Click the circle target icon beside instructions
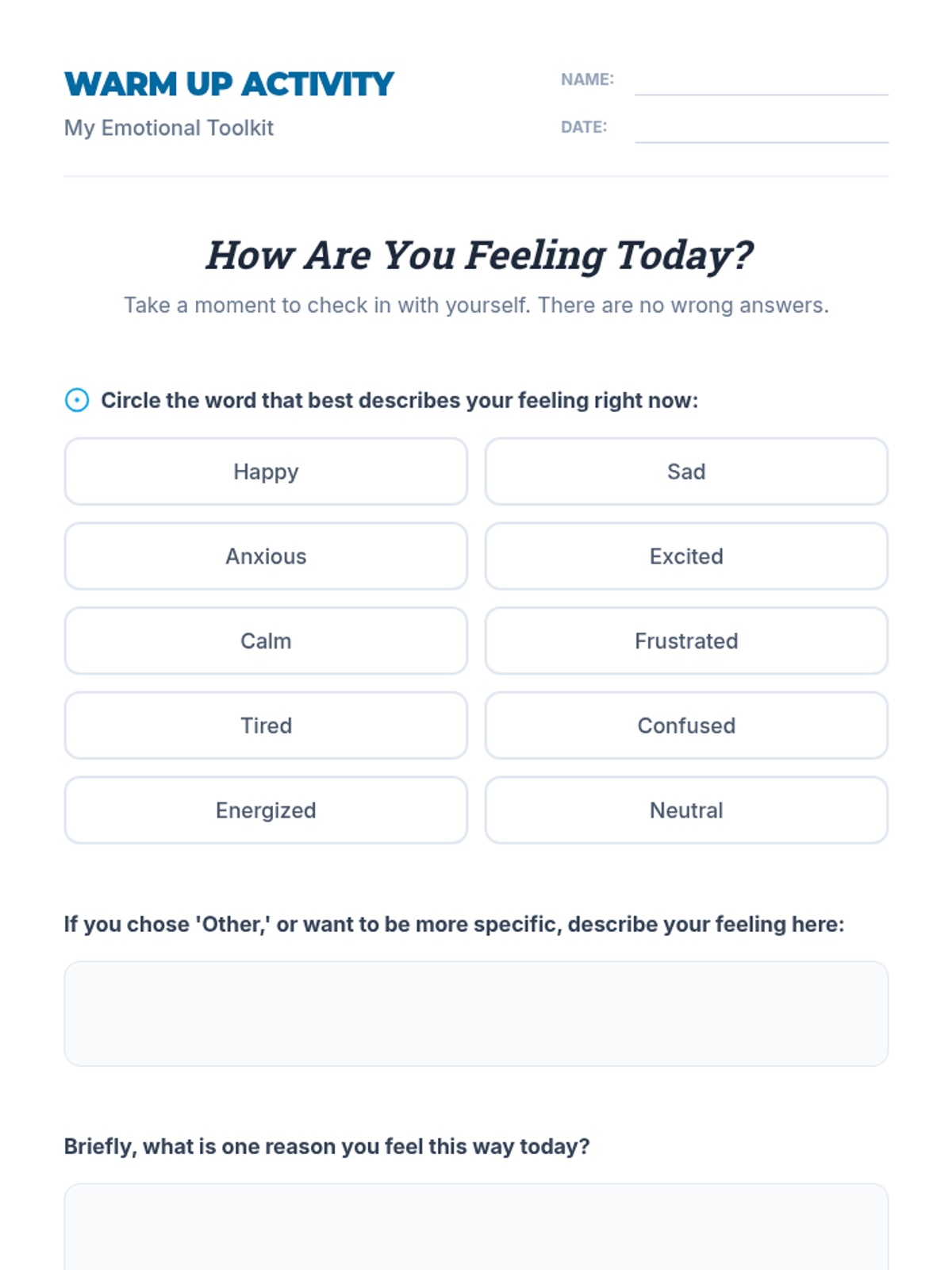 coord(77,400)
